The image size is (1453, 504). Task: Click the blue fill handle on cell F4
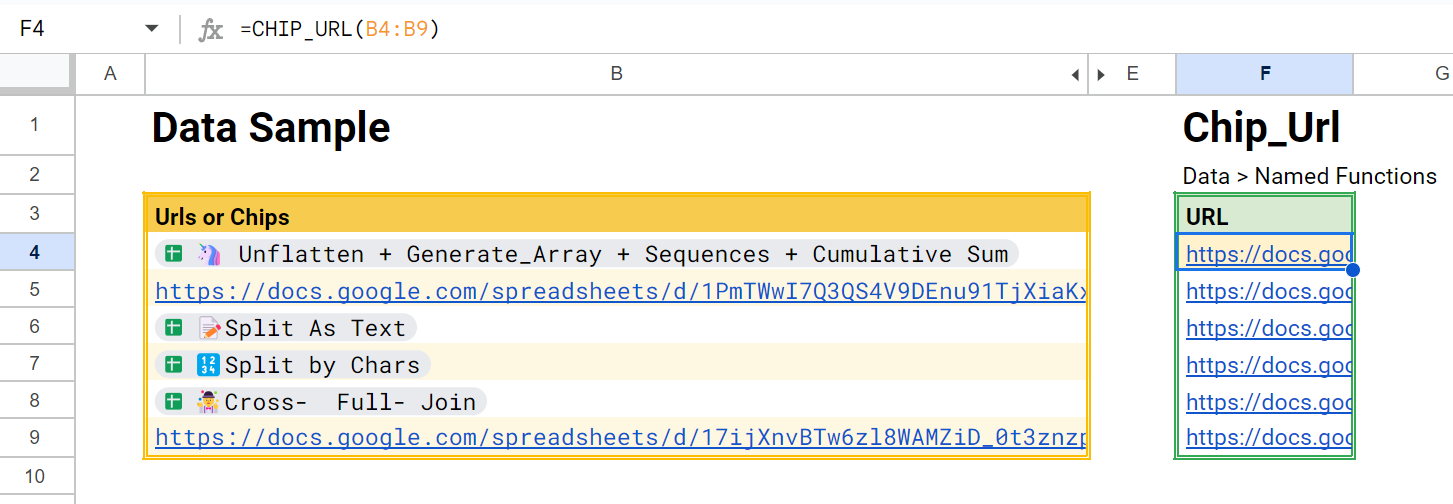[x=1353, y=270]
